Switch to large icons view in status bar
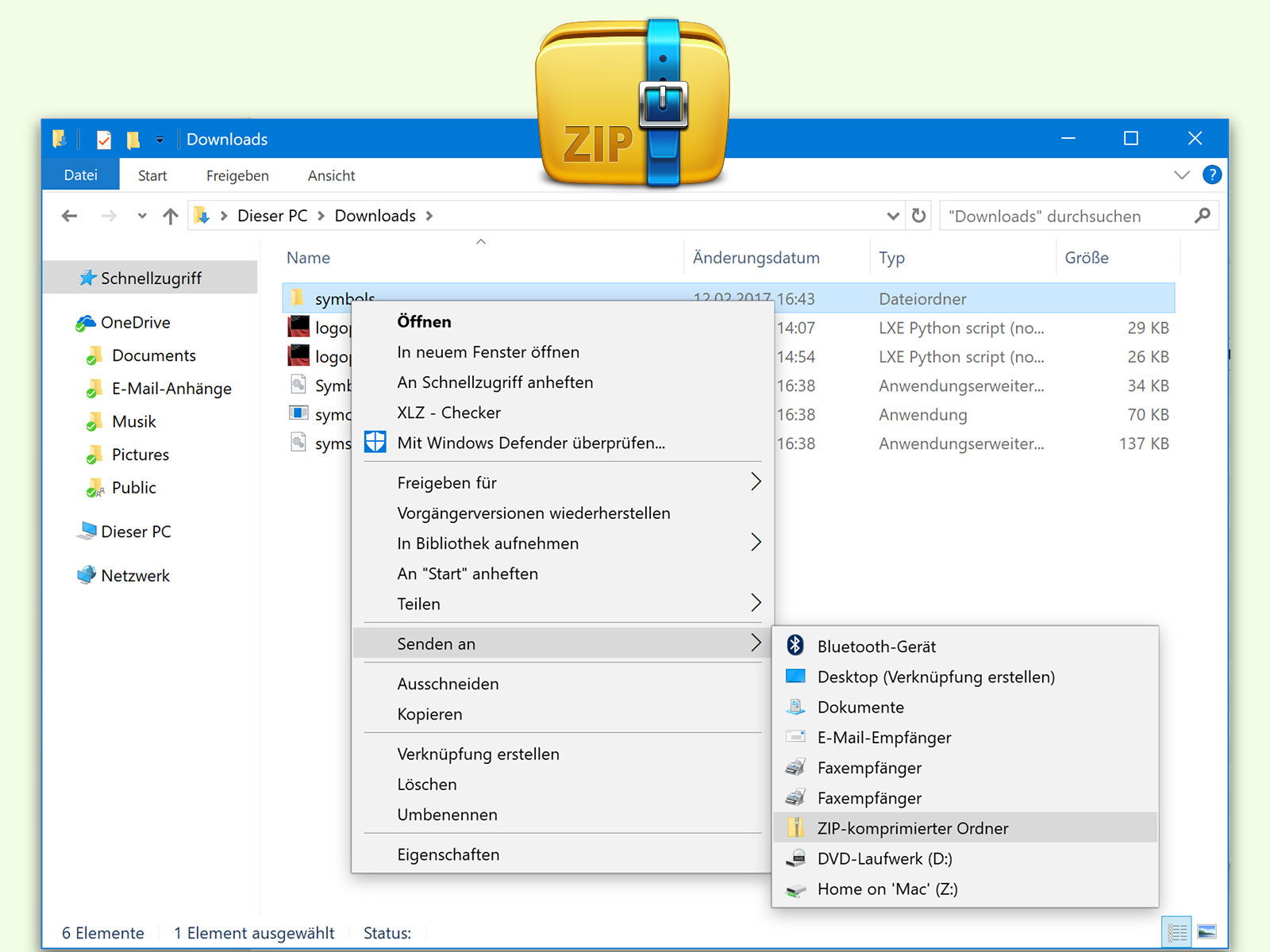1270x952 pixels. pyautogui.click(x=1206, y=931)
